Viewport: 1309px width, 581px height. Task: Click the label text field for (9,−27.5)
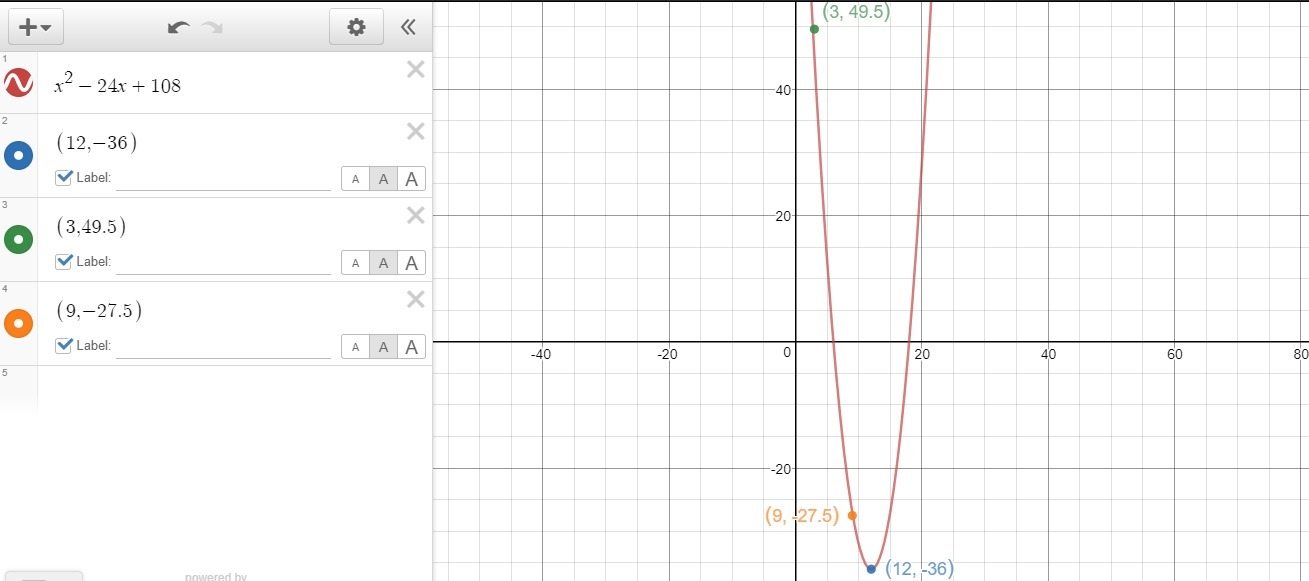point(223,346)
